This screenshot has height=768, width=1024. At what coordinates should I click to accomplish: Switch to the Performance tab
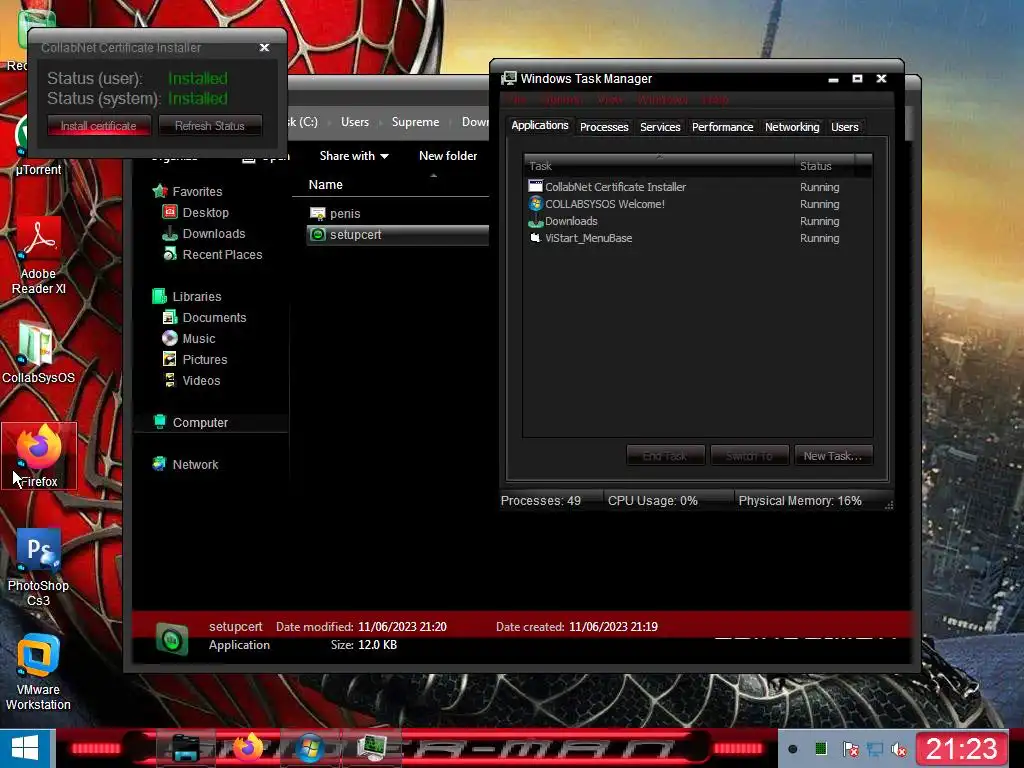(722, 127)
